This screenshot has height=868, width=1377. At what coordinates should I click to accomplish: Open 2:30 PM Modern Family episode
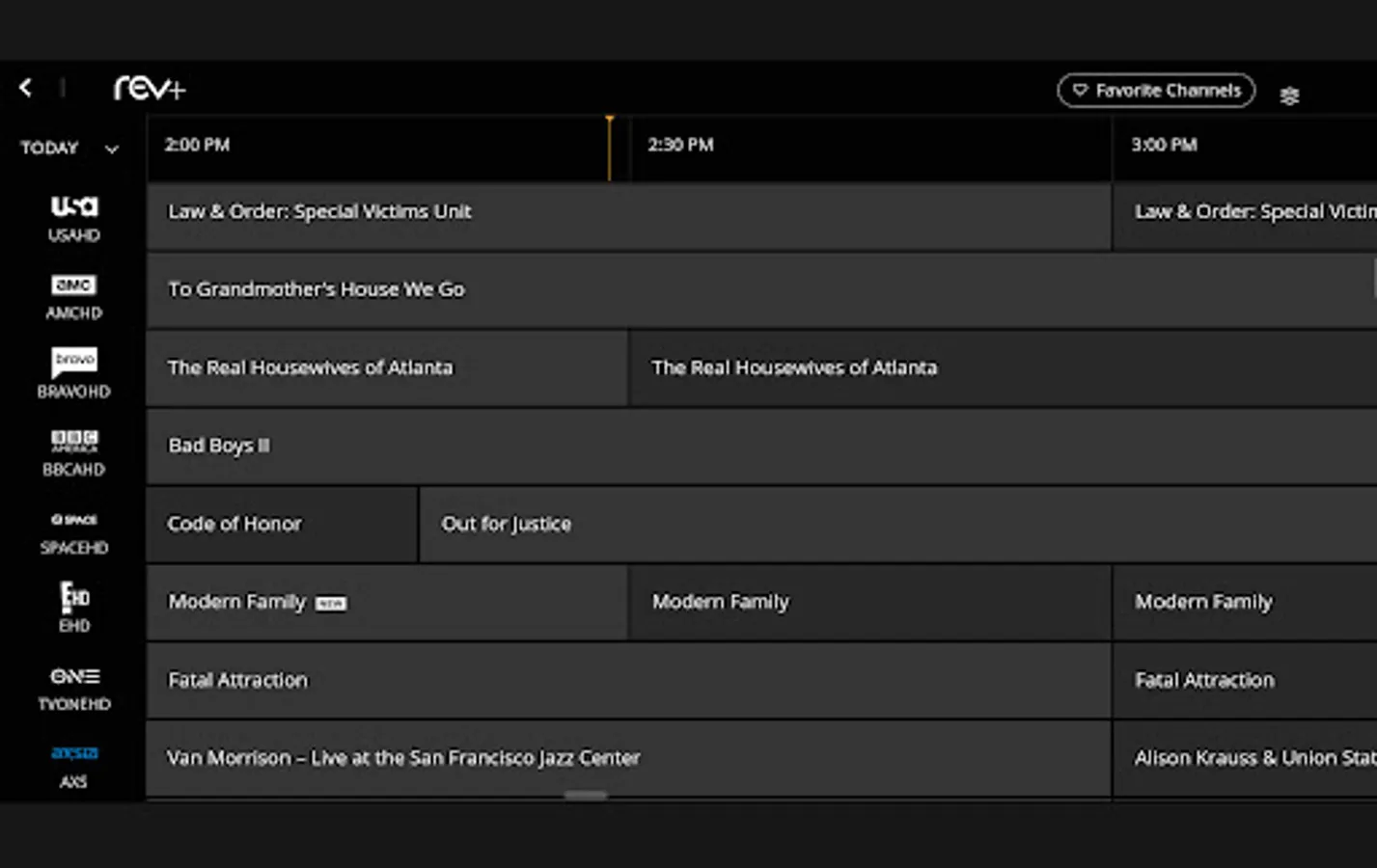[x=869, y=603]
